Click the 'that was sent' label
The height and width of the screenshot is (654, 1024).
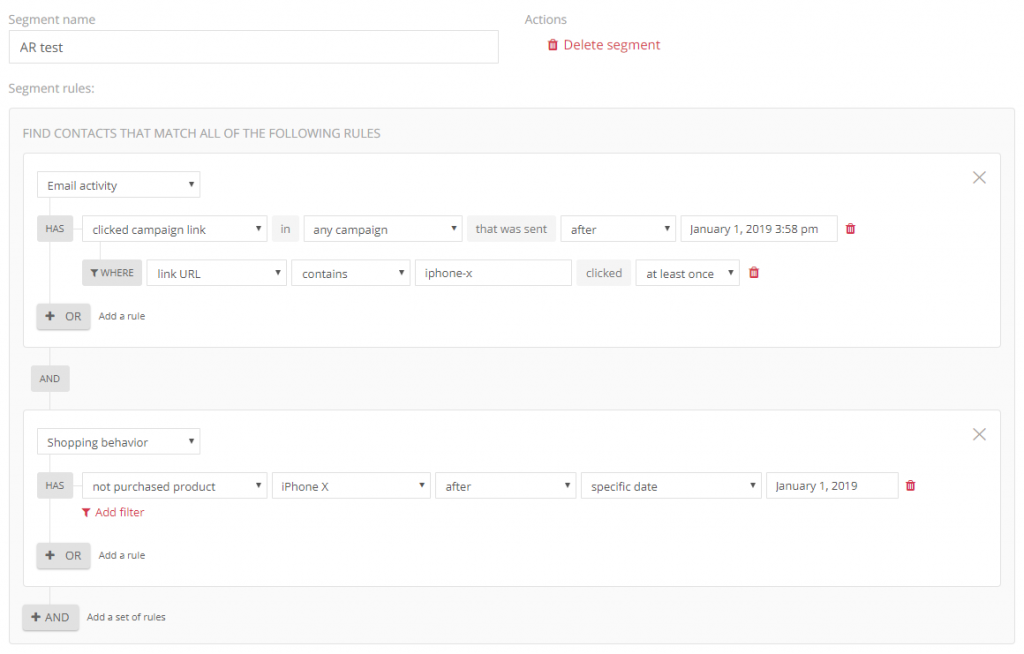click(x=511, y=229)
